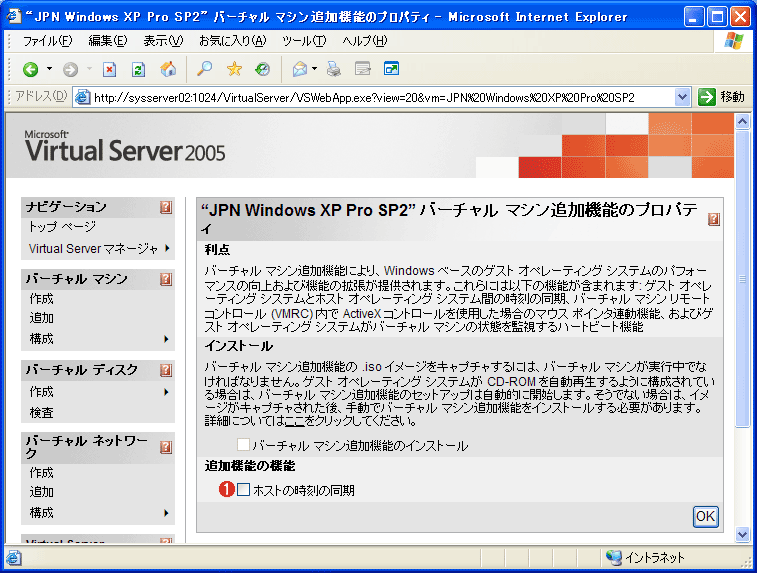Click 作成 under バーチャル マシン
Screen dimensions: 757x573
pyautogui.click(x=42, y=299)
